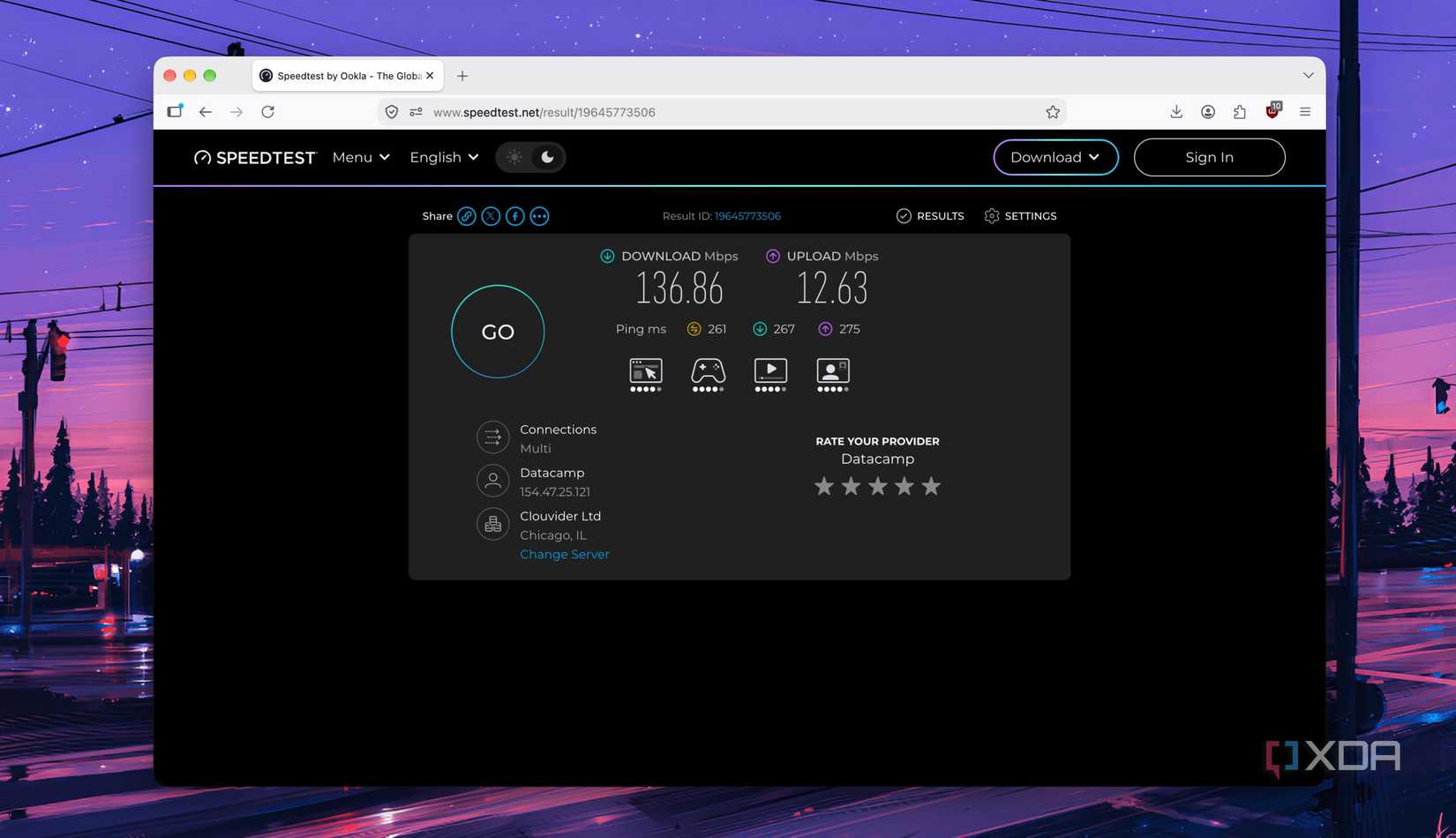Viewport: 1456px width, 838px height.
Task: Open the Download apps dropdown
Action: point(1055,157)
